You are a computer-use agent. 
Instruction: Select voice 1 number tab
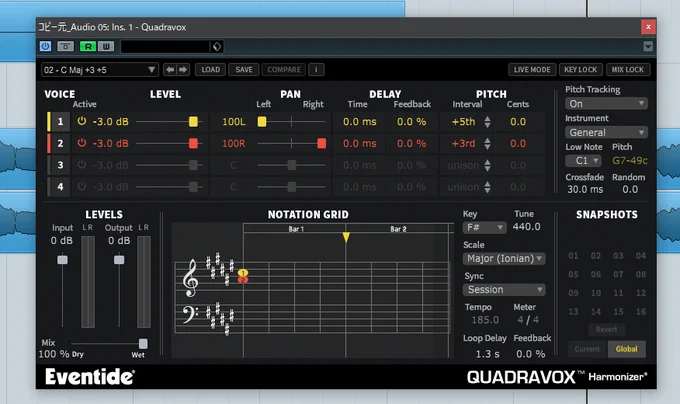point(60,121)
